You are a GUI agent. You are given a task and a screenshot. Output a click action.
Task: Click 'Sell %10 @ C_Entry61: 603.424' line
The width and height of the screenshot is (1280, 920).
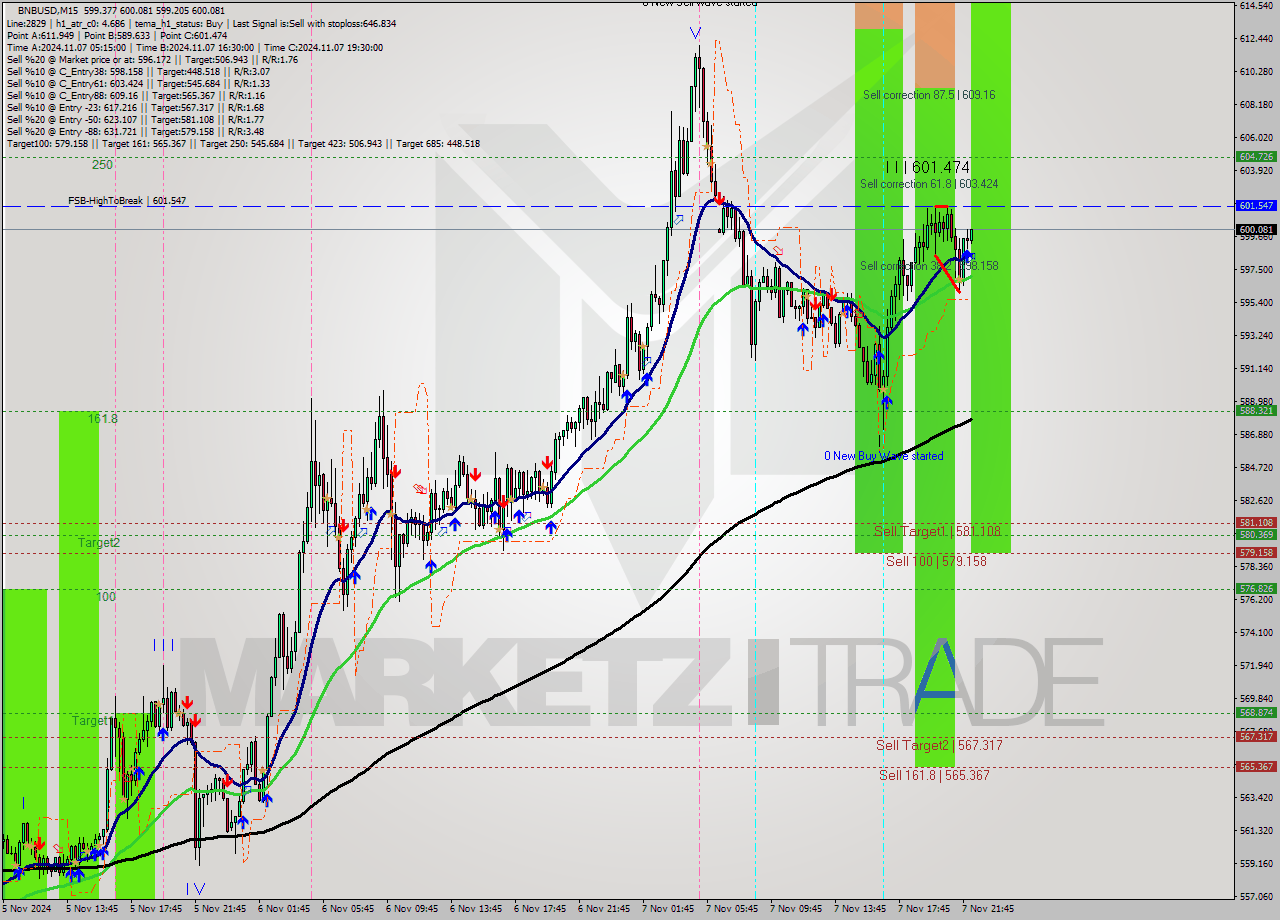[138, 83]
